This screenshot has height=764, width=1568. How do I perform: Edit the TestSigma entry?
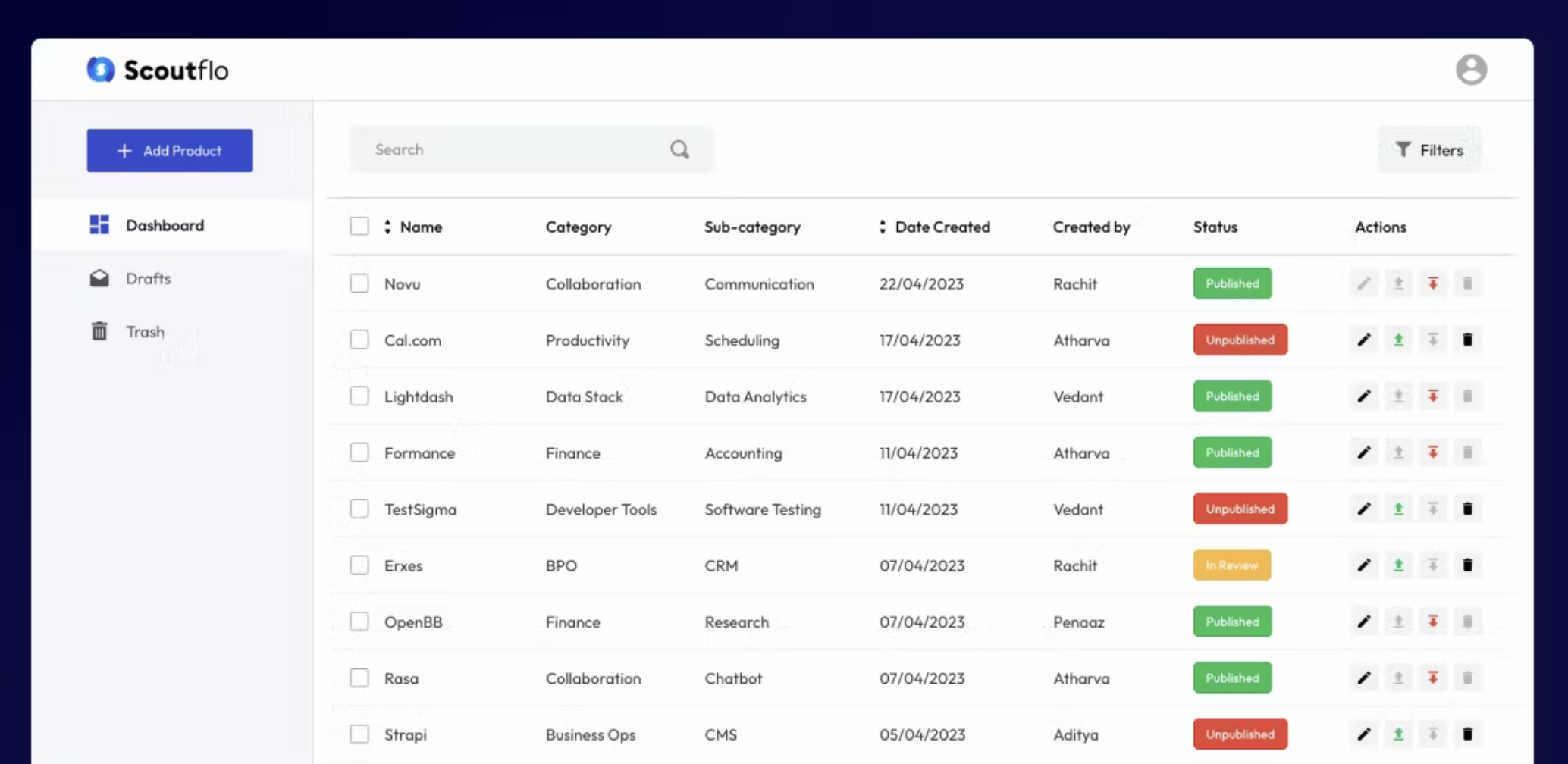tap(1364, 509)
